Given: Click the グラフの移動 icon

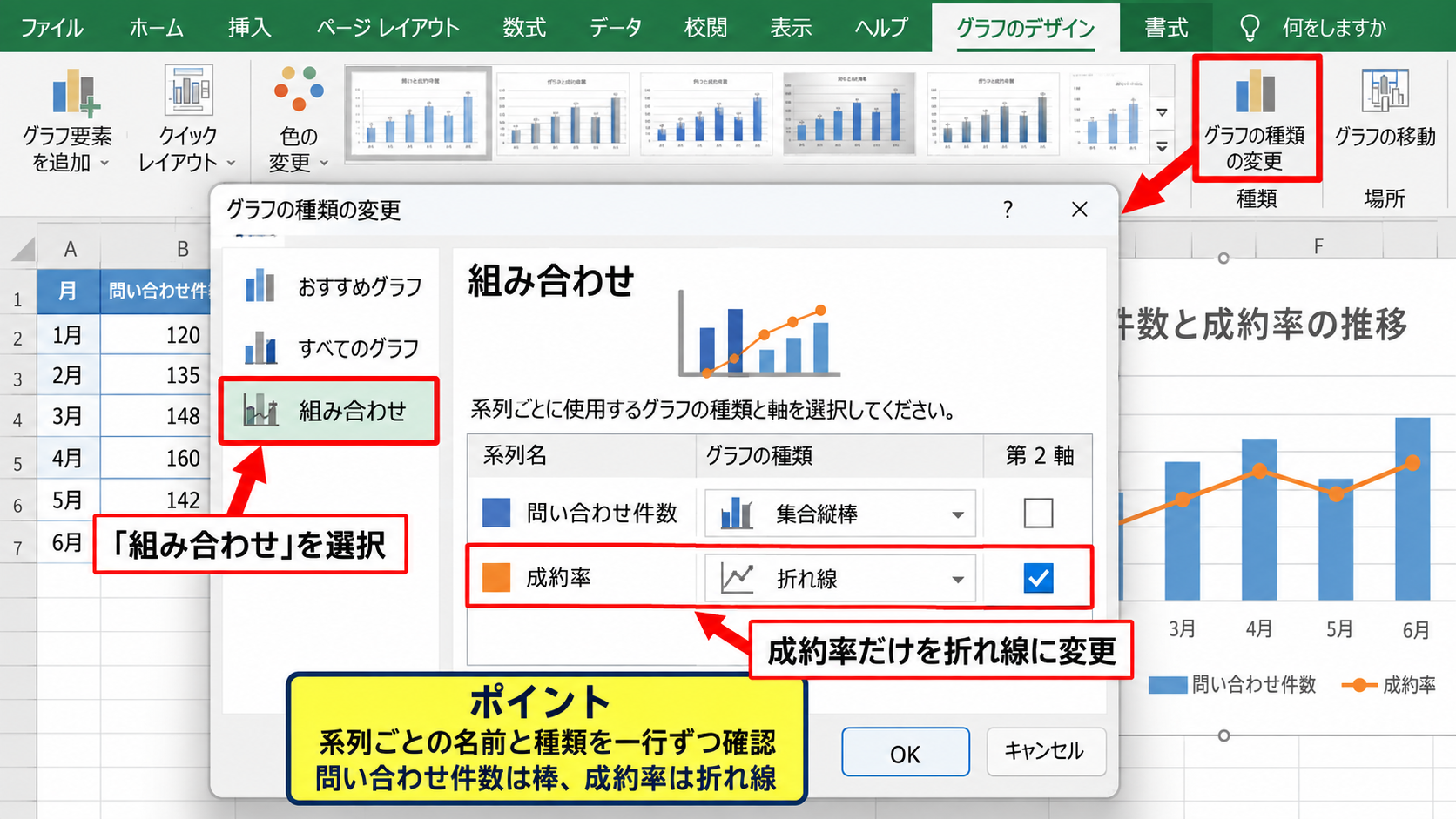Looking at the screenshot, I should [x=1385, y=91].
